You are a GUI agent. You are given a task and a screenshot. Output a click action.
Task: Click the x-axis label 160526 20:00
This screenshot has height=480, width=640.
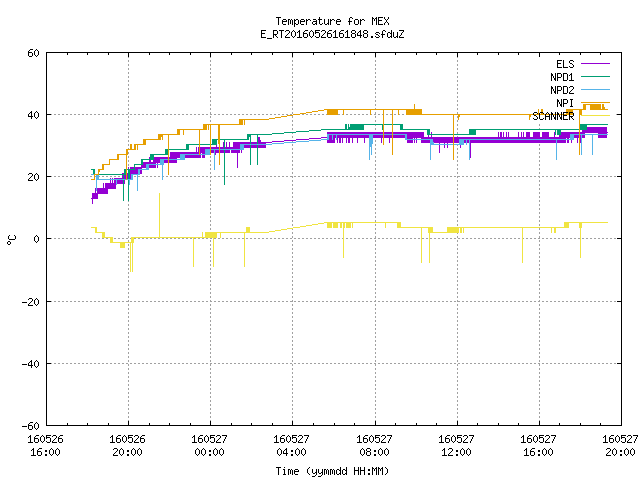tap(127, 446)
